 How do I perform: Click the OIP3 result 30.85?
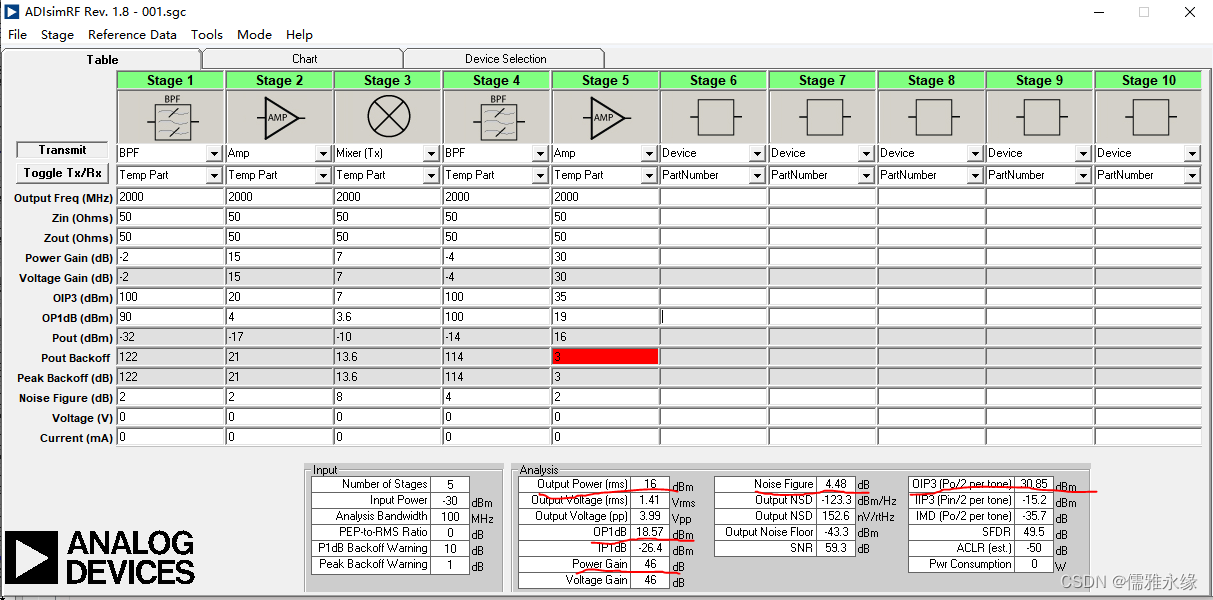pos(1034,484)
